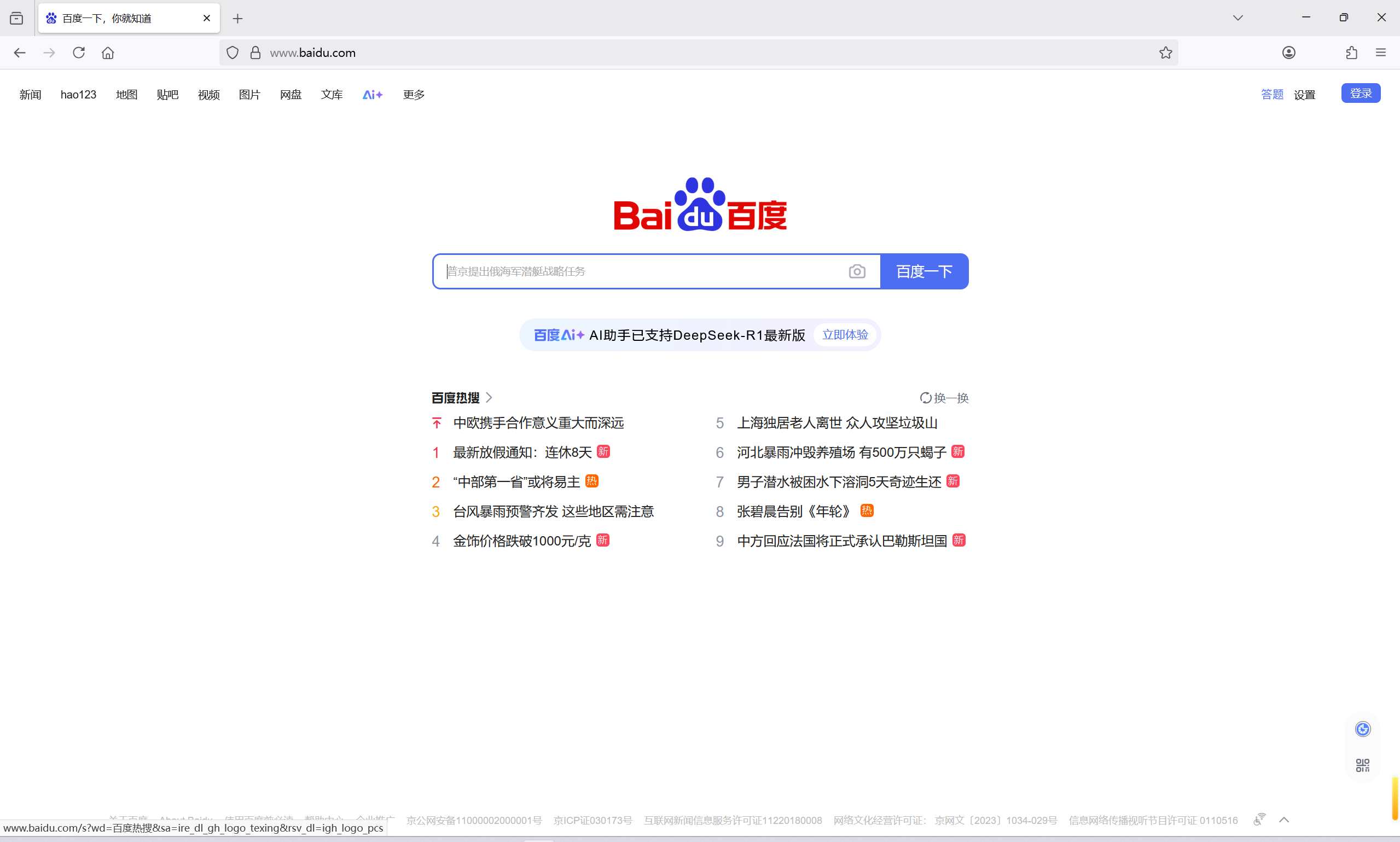
Task: Open the Baidu AI assistant floating icon
Action: (x=1363, y=729)
